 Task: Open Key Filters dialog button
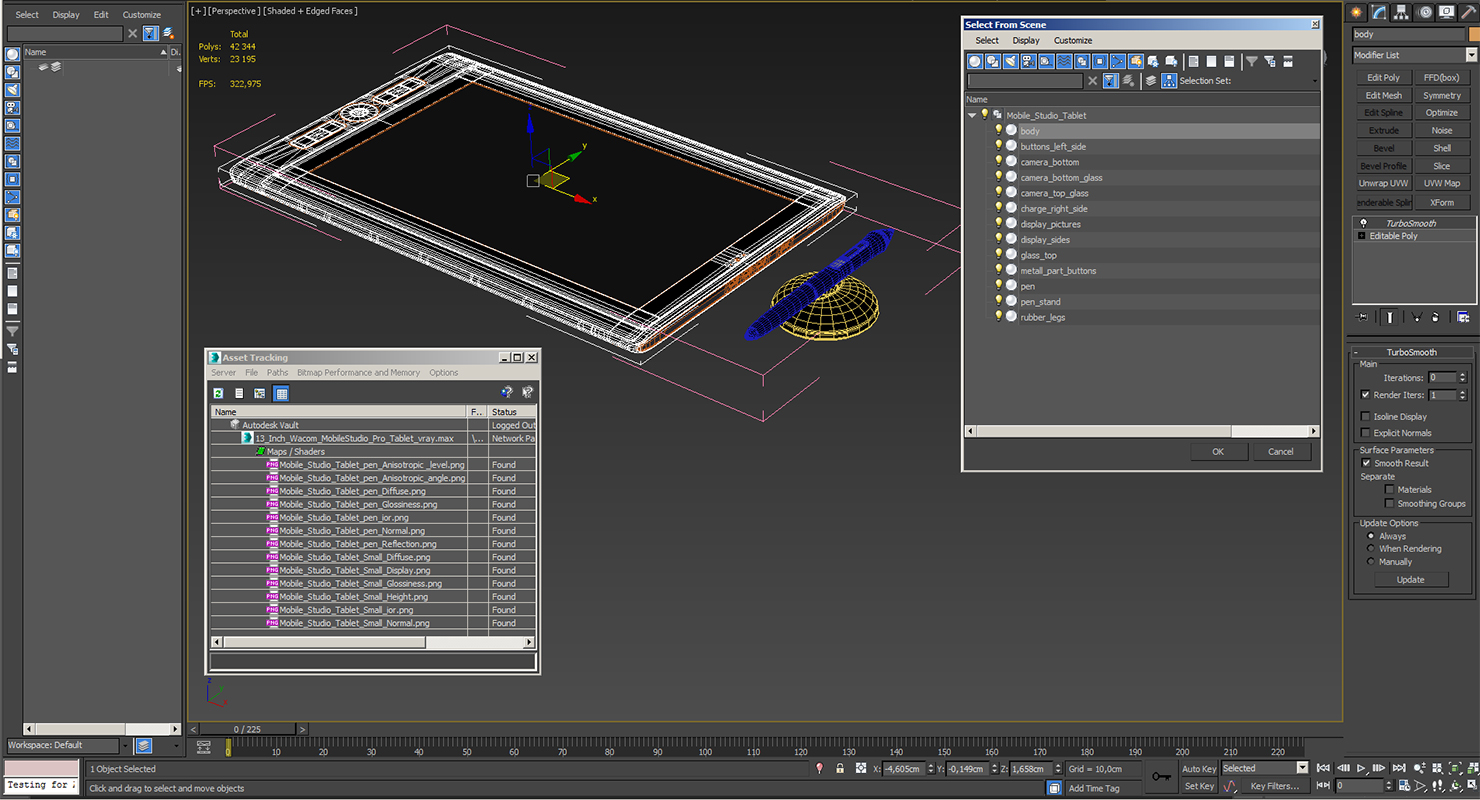tap(1274, 786)
